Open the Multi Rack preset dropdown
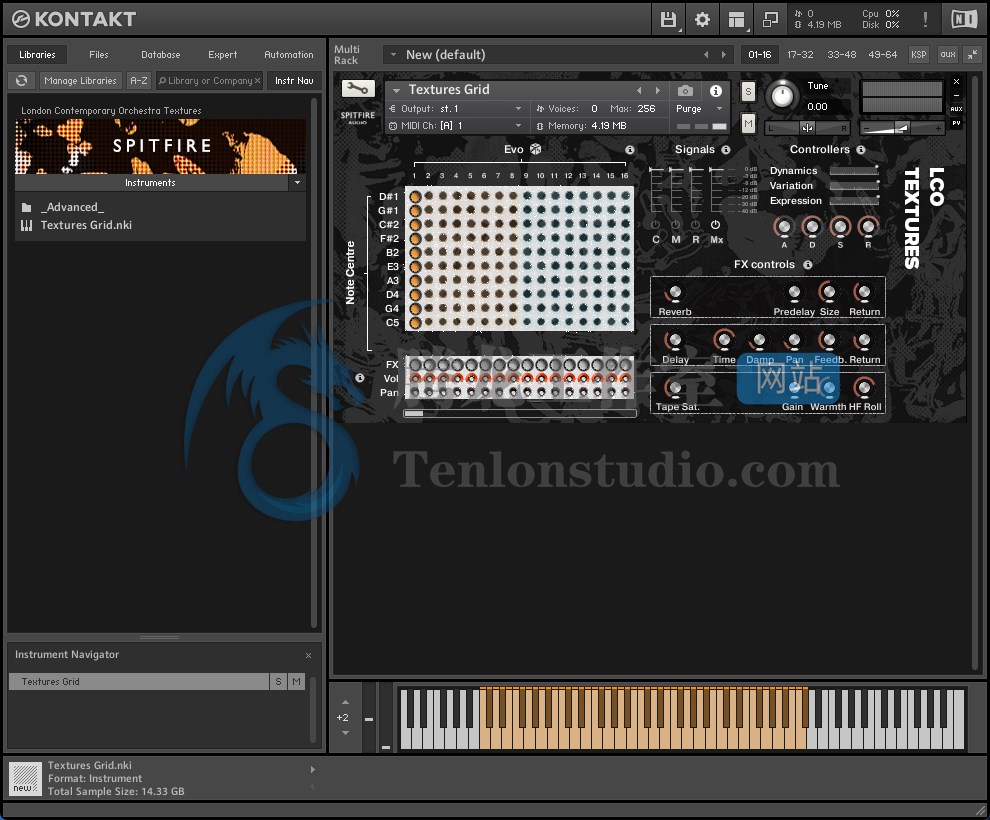 [x=393, y=55]
